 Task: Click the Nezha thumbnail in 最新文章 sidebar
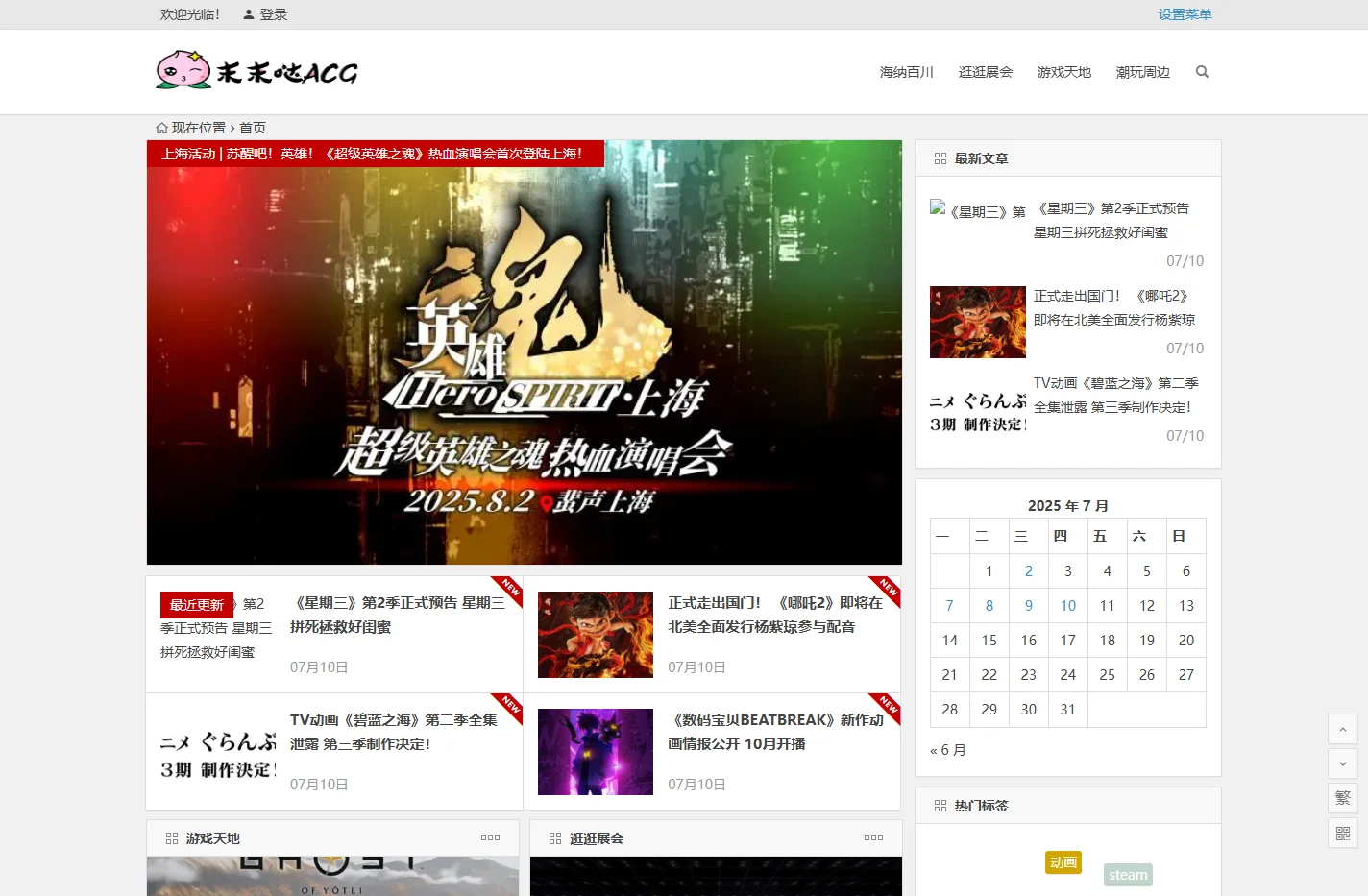pos(978,322)
